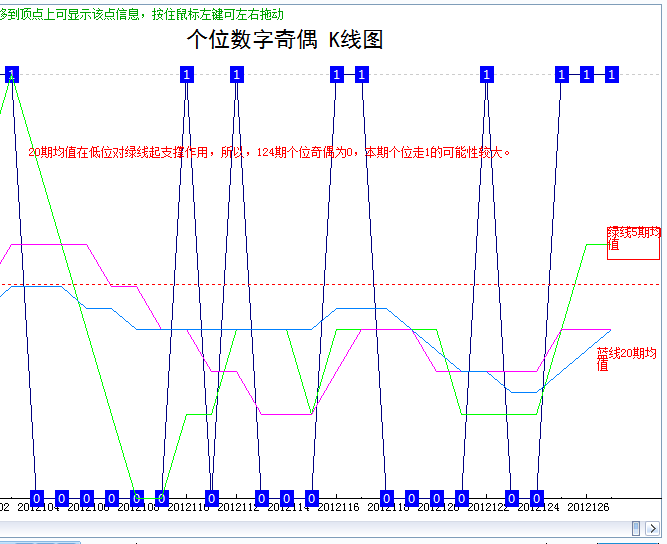
Task: Click the horizontal scrollbar right arrow
Action: [x=652, y=527]
